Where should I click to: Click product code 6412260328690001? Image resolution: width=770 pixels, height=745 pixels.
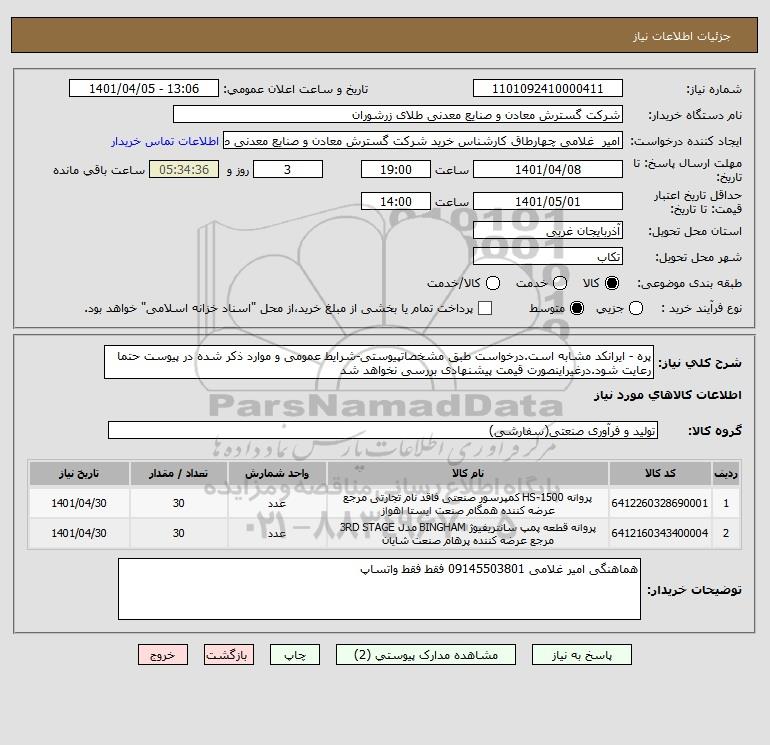(x=660, y=503)
